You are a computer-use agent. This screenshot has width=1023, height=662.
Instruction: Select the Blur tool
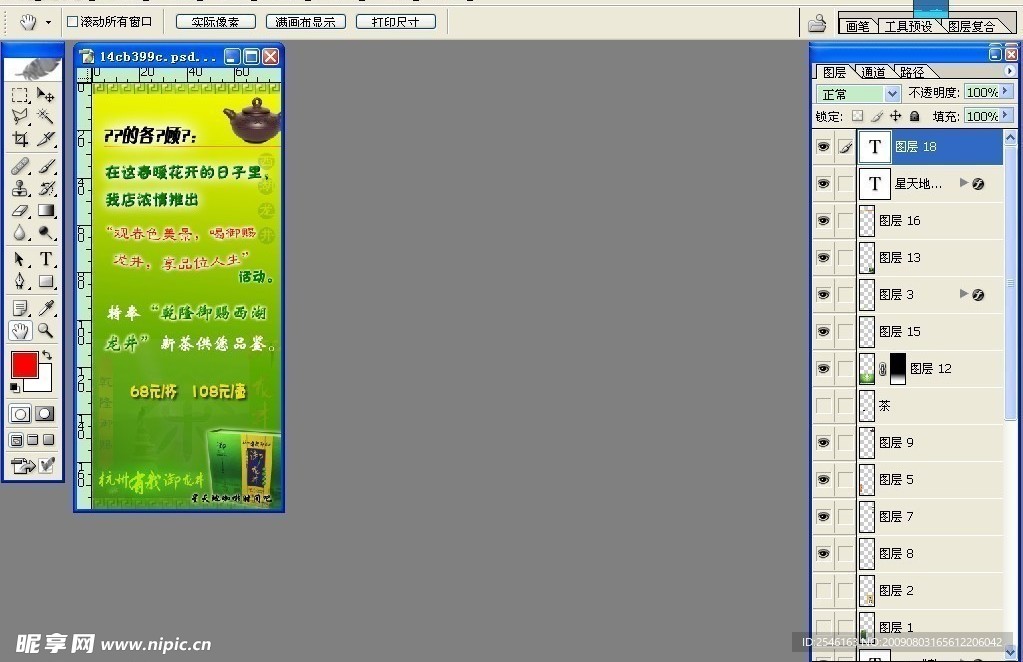[x=20, y=232]
